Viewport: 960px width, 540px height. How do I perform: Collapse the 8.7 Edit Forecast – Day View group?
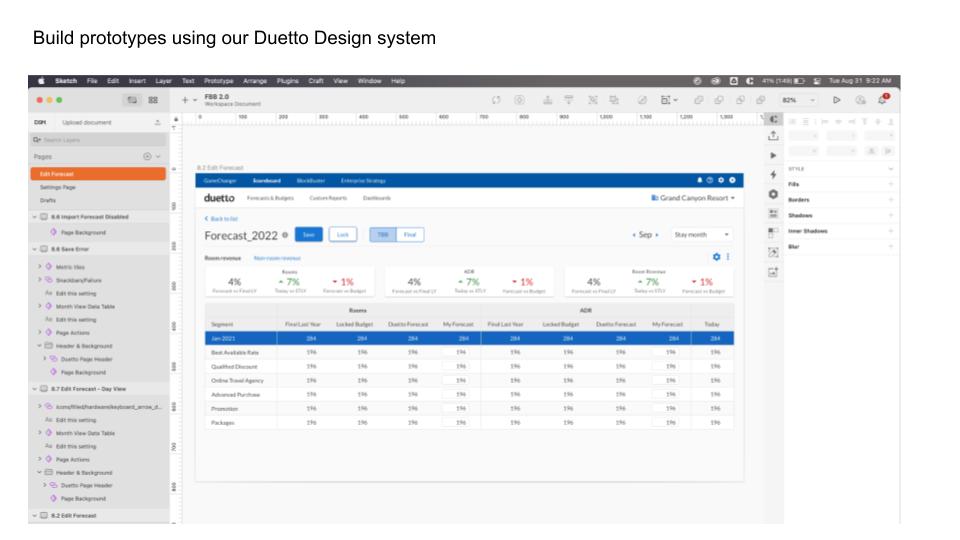pyautogui.click(x=35, y=387)
